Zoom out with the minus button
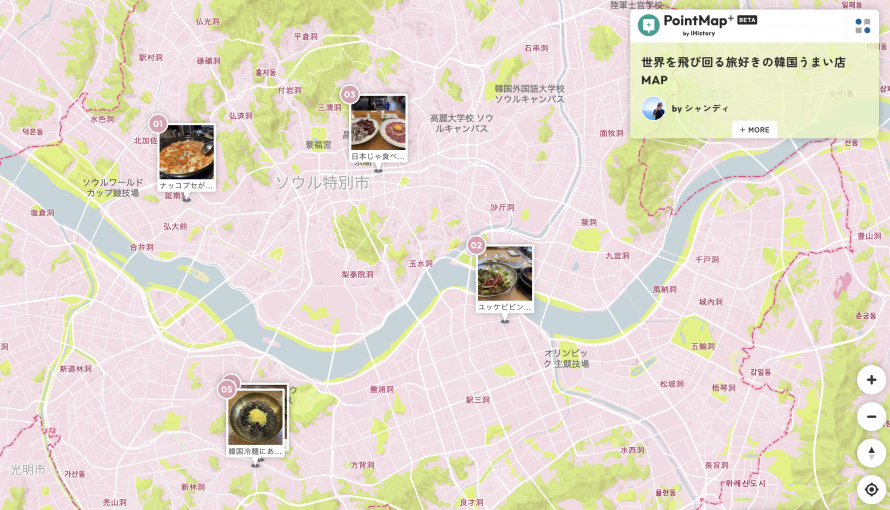This screenshot has width=890, height=510. [871, 417]
